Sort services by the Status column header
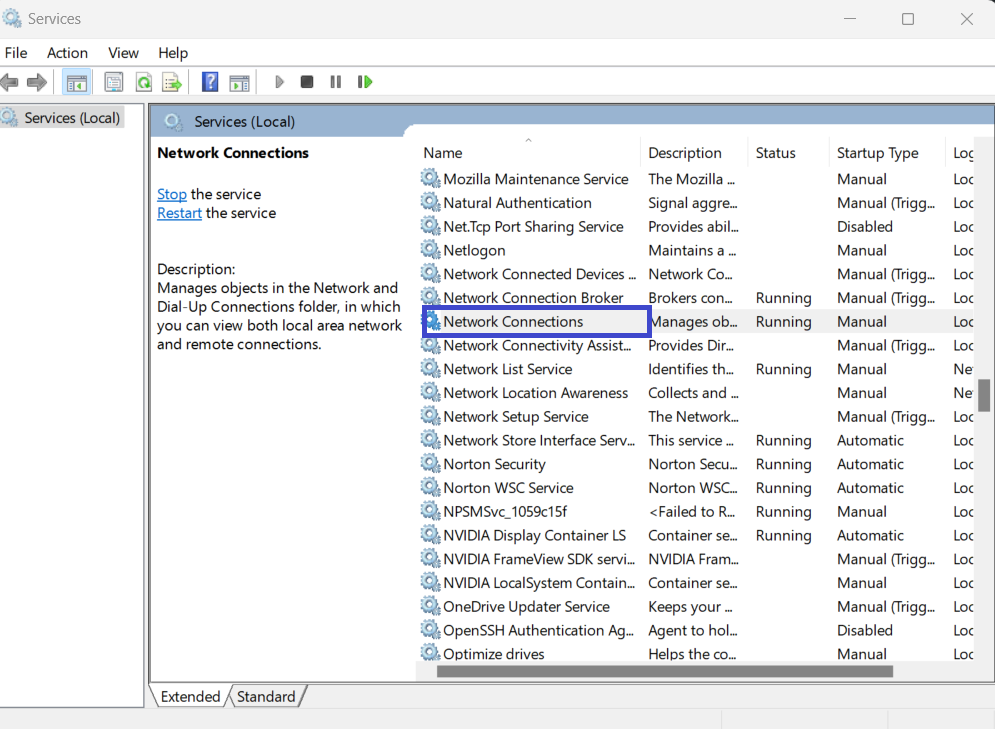Viewport: 995px width, 729px height. pos(775,153)
